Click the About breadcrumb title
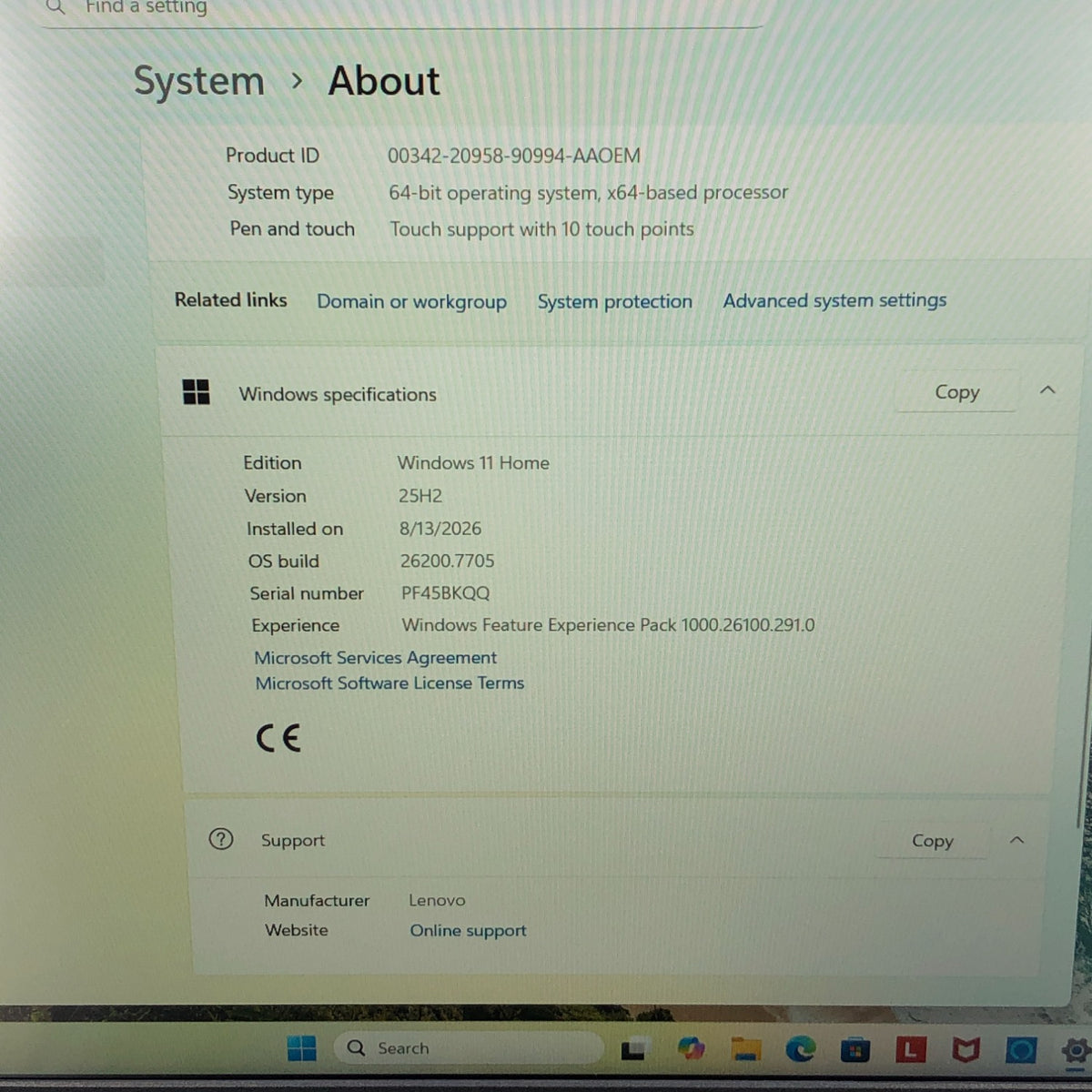The width and height of the screenshot is (1092, 1092). tap(384, 81)
